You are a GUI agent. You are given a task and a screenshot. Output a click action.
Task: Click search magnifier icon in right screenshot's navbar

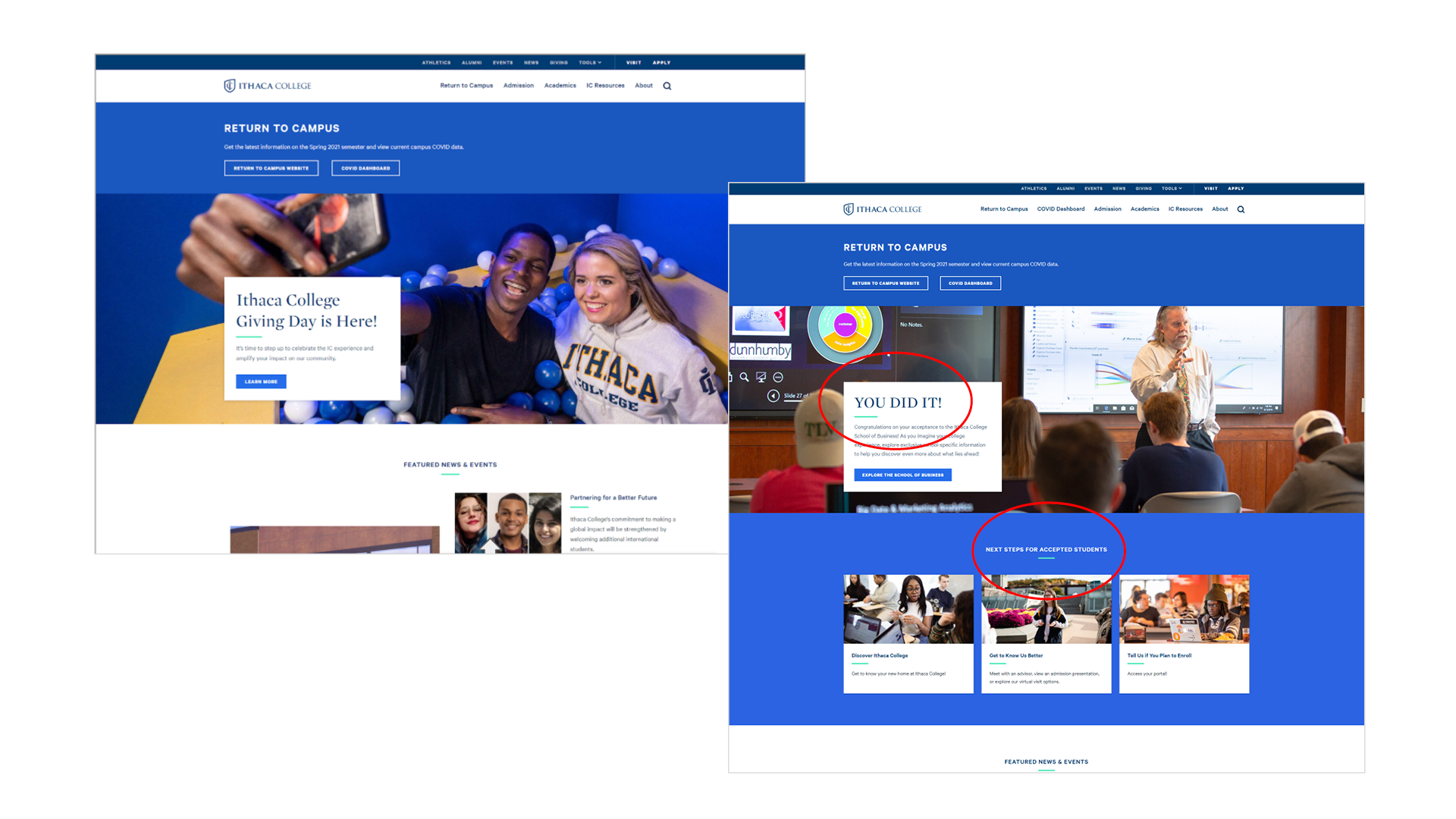pyautogui.click(x=1241, y=209)
